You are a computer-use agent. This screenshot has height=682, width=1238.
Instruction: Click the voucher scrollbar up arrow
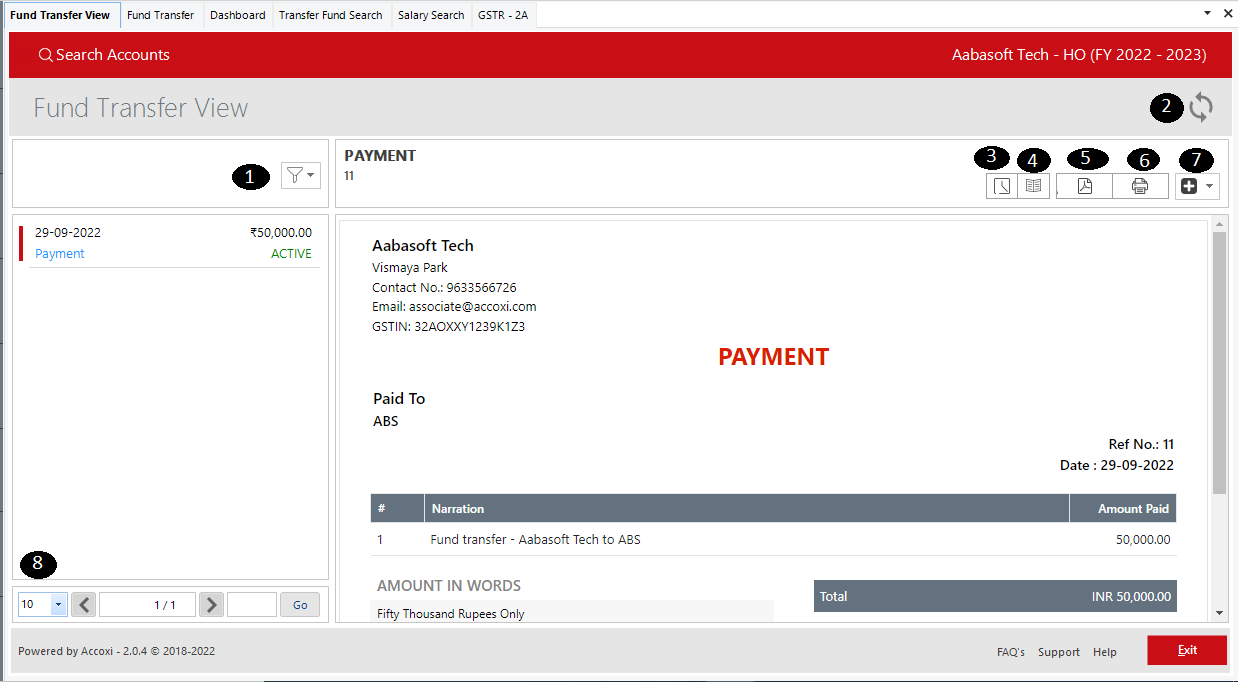(1219, 225)
